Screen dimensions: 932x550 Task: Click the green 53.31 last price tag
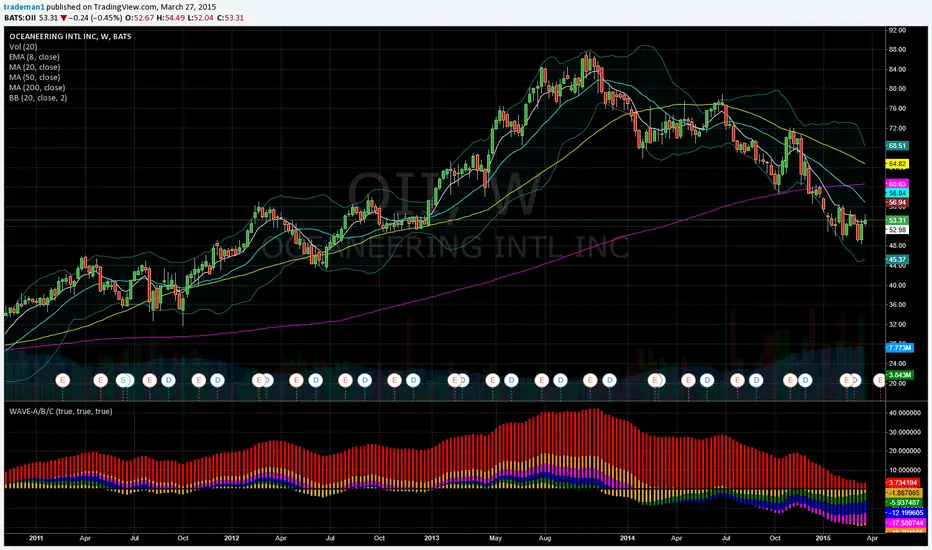coord(896,220)
